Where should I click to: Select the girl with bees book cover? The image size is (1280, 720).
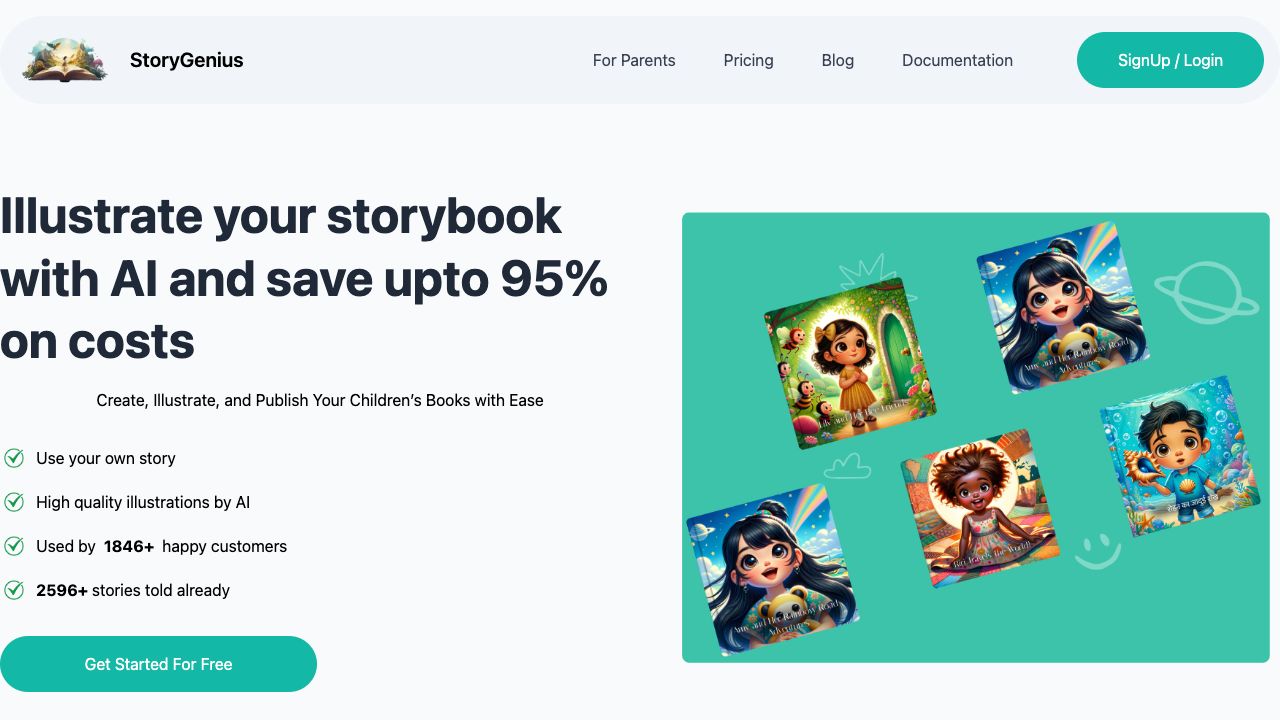(850, 363)
